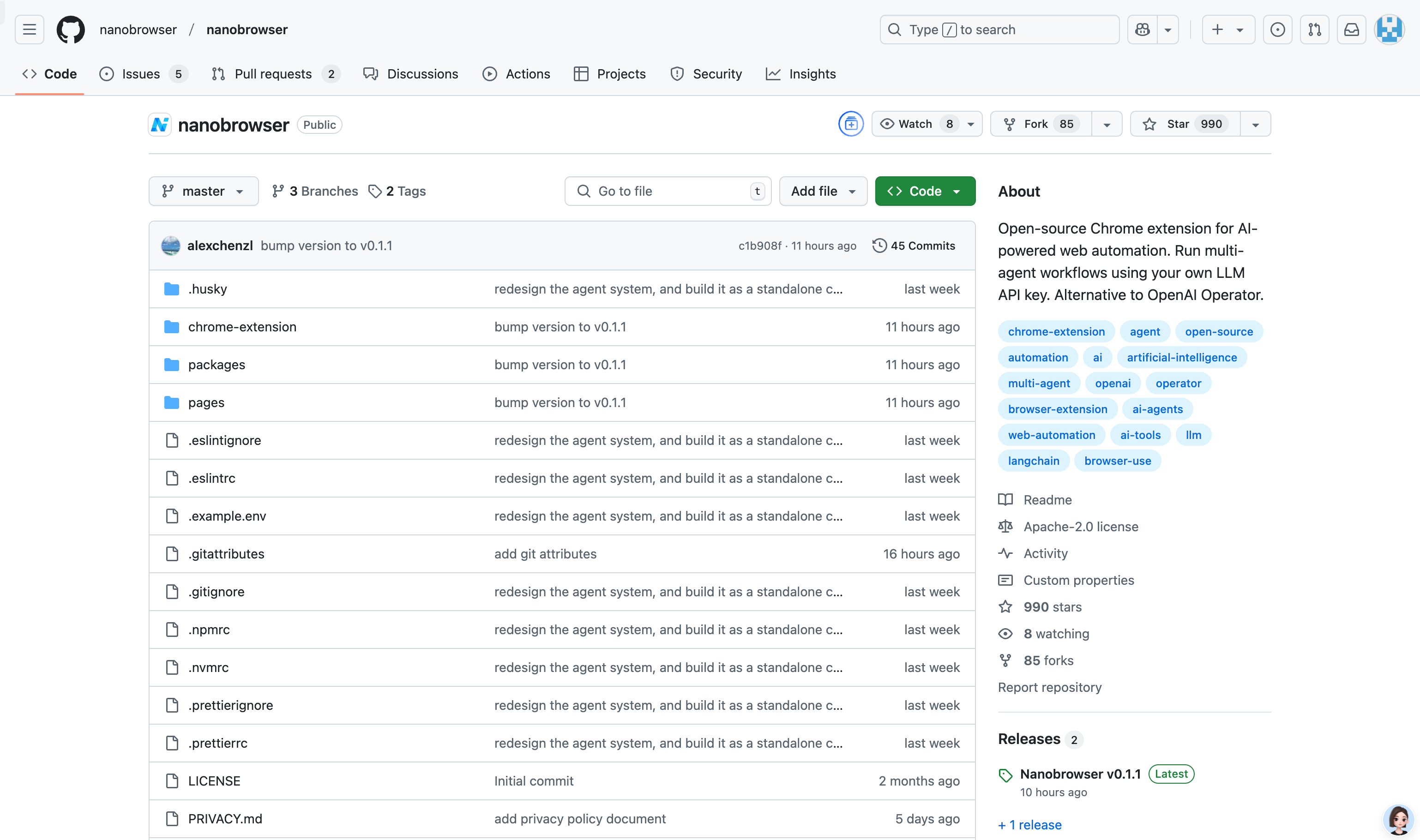Image resolution: width=1420 pixels, height=840 pixels.
Task: Expand the Add file dropdown
Action: click(x=823, y=192)
